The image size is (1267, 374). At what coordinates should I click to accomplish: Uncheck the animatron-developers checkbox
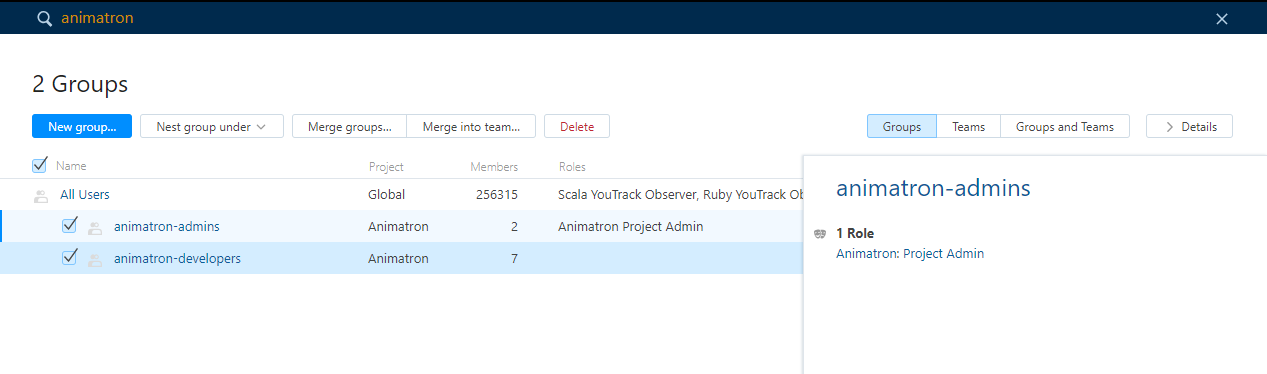69,258
